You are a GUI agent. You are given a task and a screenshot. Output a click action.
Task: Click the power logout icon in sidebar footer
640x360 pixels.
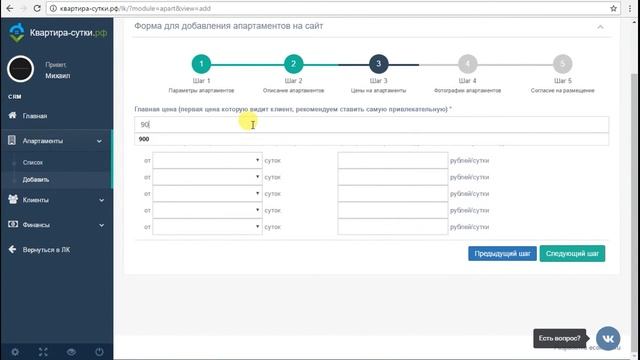tap(99, 352)
